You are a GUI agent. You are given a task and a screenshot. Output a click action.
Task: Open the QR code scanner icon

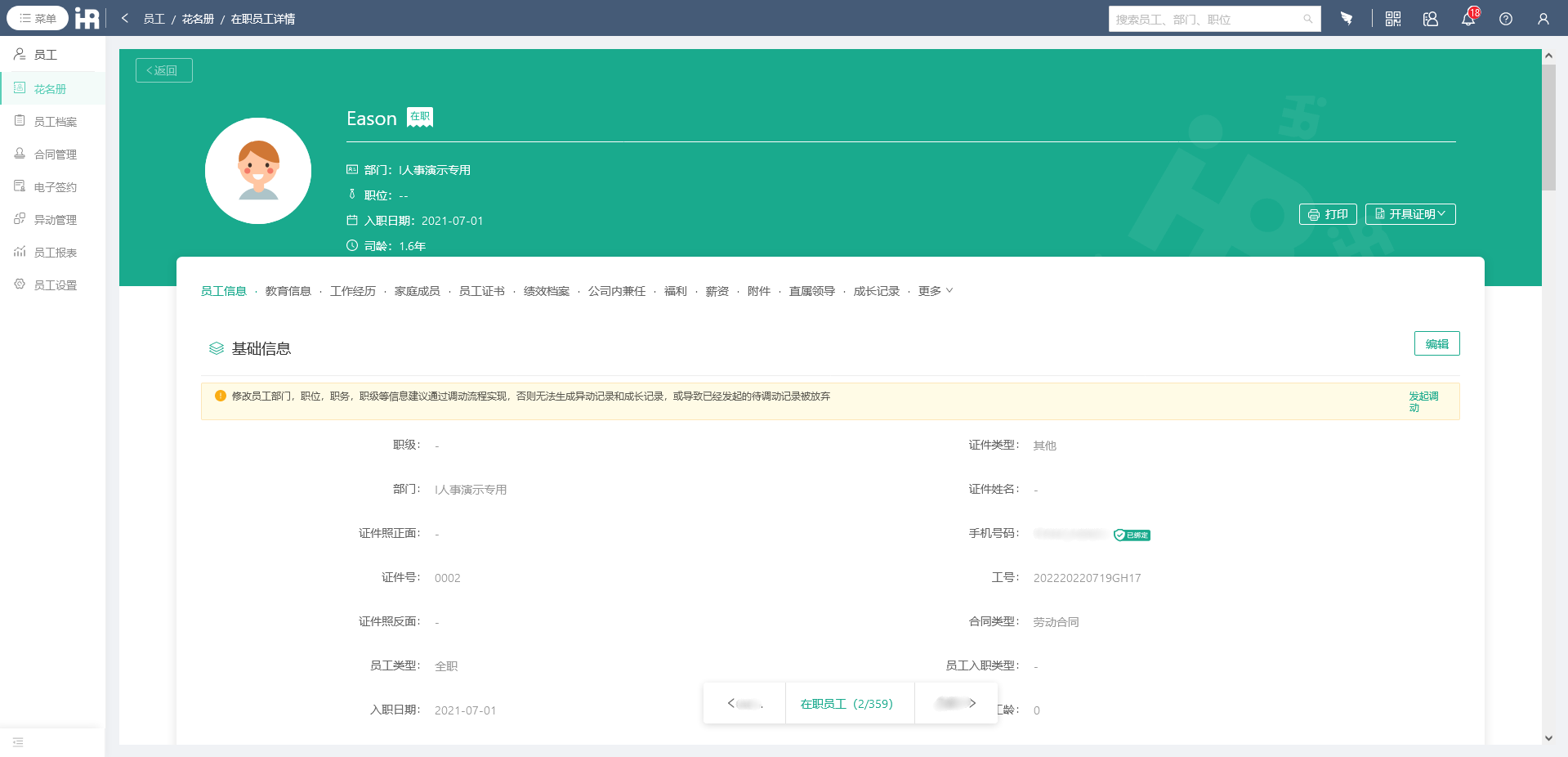1392,18
